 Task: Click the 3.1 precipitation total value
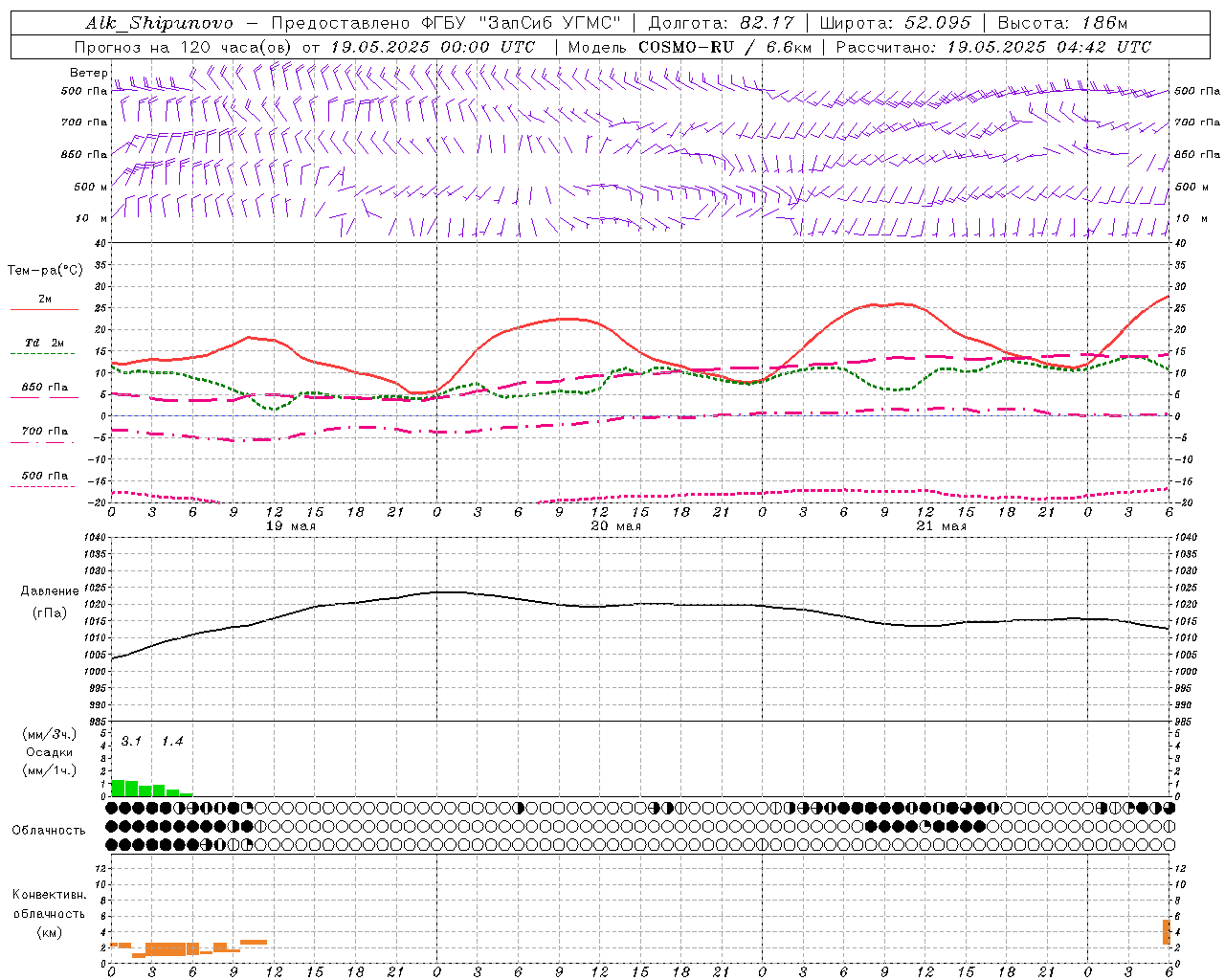click(x=131, y=742)
